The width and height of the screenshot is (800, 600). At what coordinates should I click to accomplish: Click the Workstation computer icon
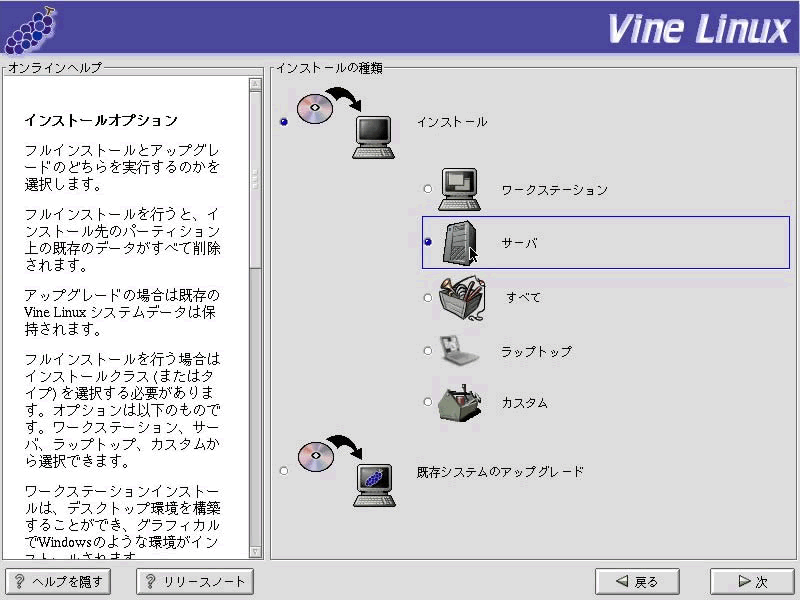[x=459, y=189]
